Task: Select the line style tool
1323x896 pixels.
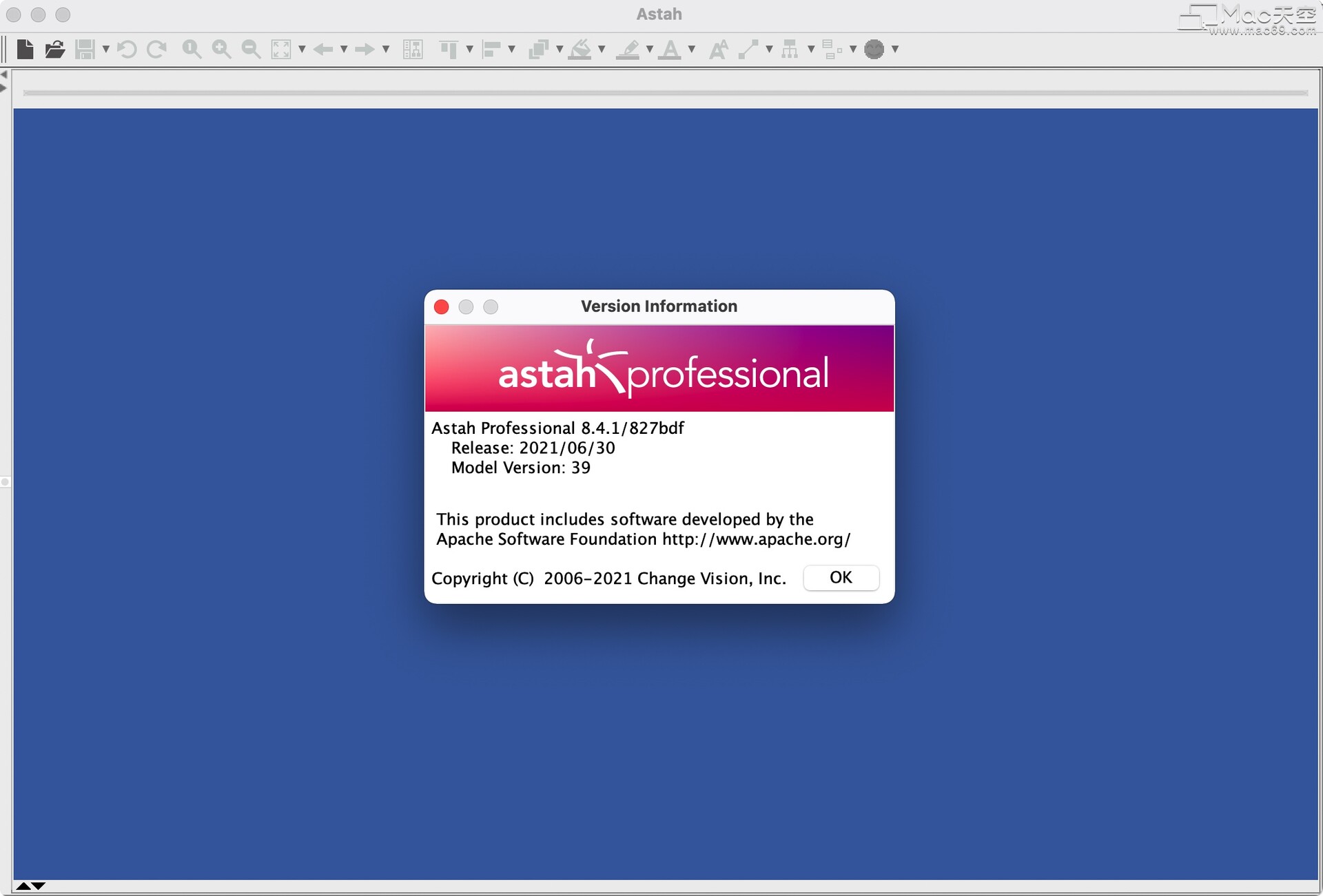Action: (748, 49)
